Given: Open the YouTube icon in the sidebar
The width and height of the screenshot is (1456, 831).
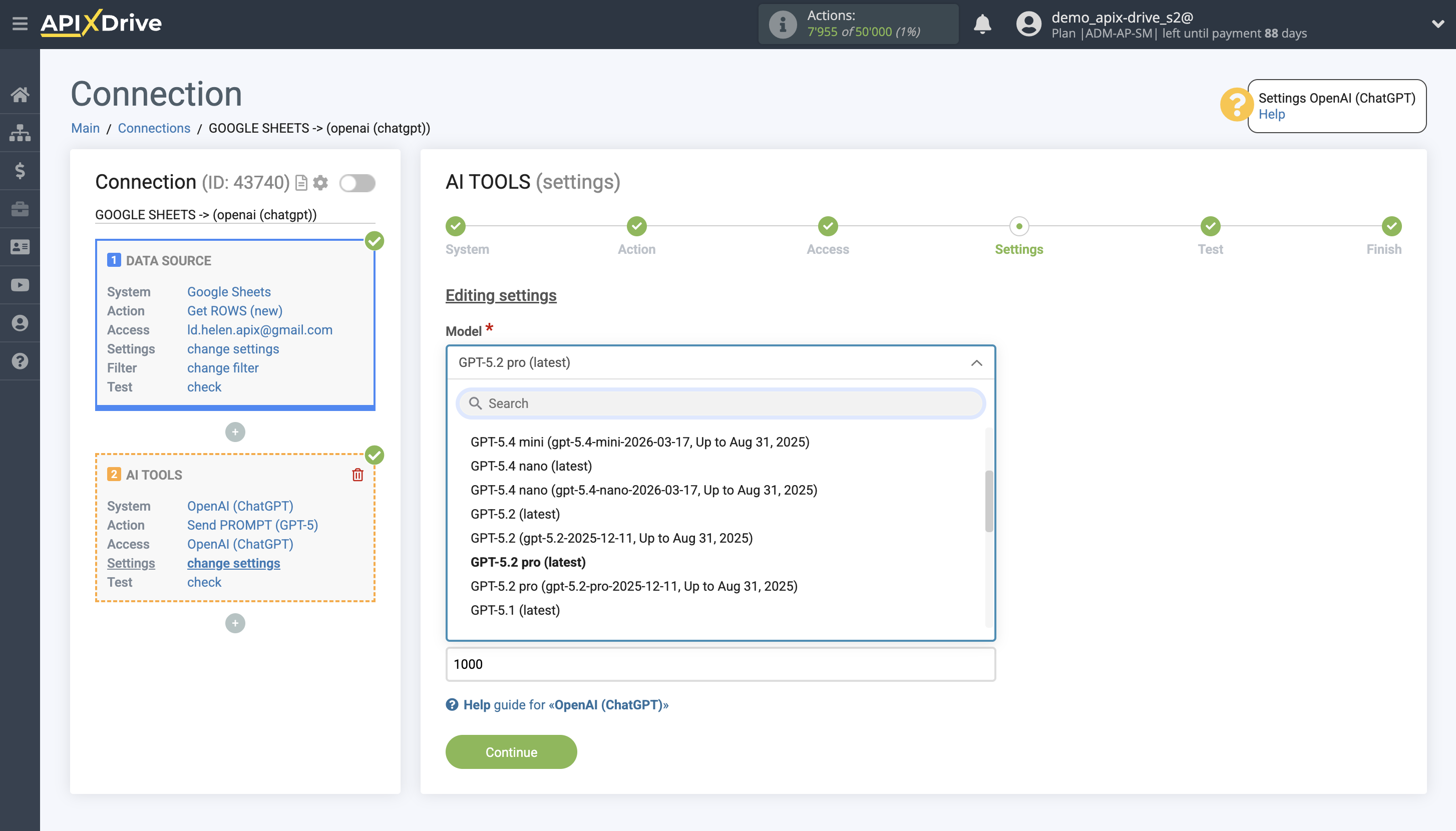Looking at the screenshot, I should click(x=21, y=285).
